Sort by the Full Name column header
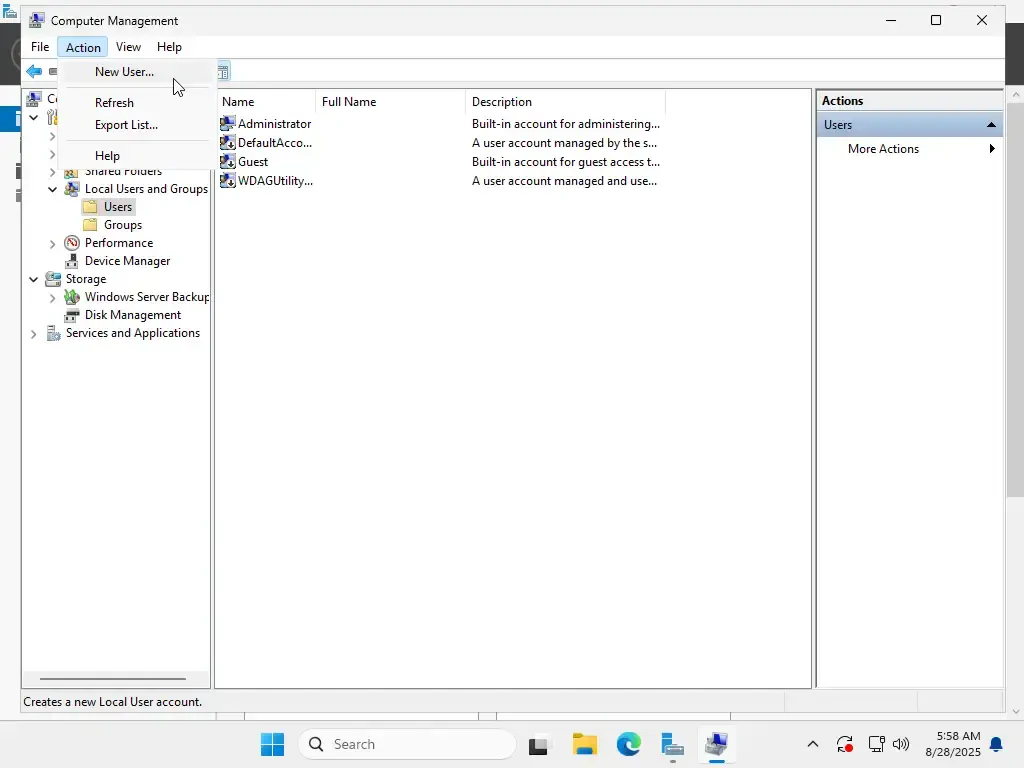1024x768 pixels. tap(391, 102)
